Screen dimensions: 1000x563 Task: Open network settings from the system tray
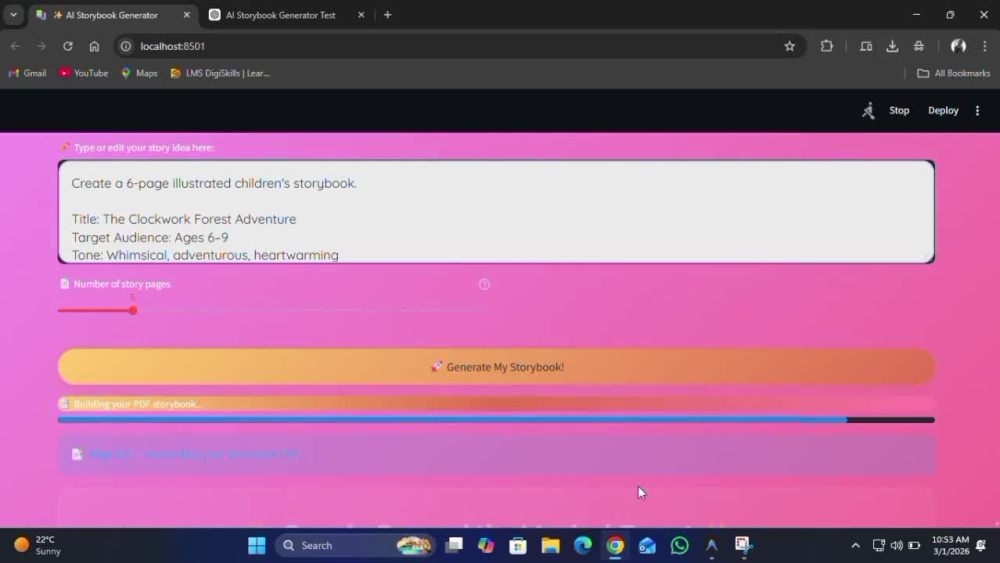click(879, 545)
